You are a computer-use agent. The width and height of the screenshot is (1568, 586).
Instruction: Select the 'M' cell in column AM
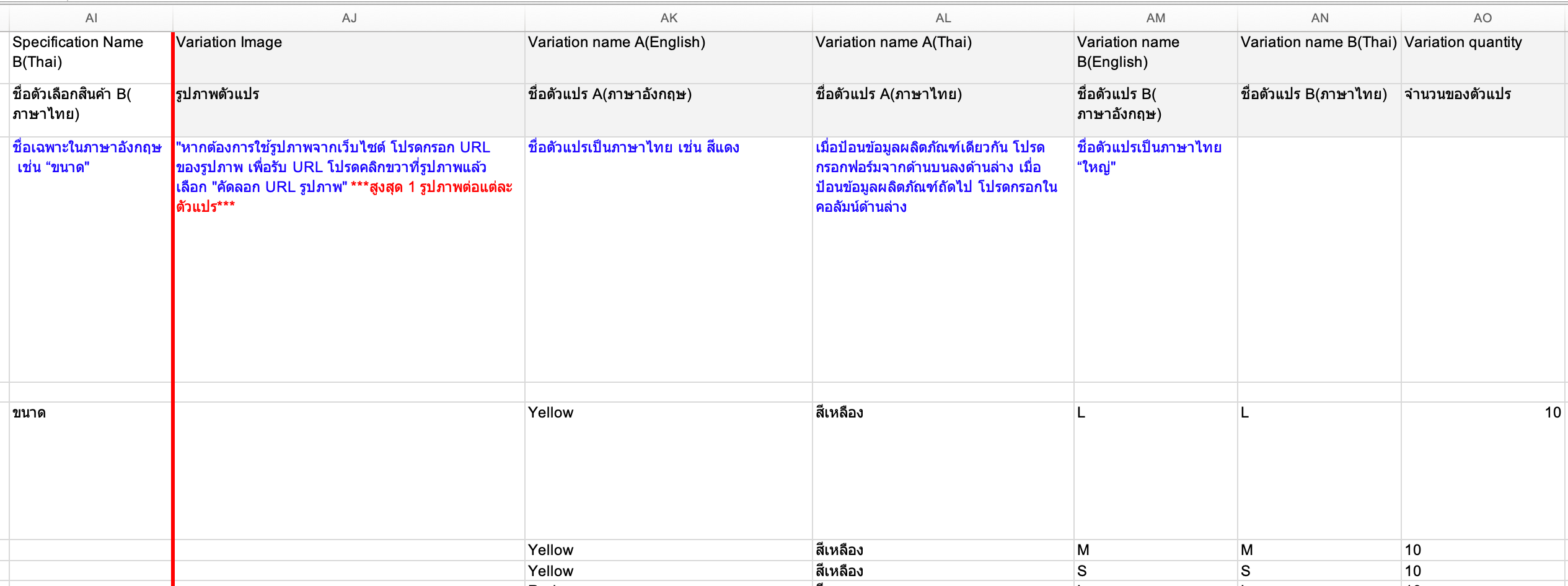pos(1156,550)
